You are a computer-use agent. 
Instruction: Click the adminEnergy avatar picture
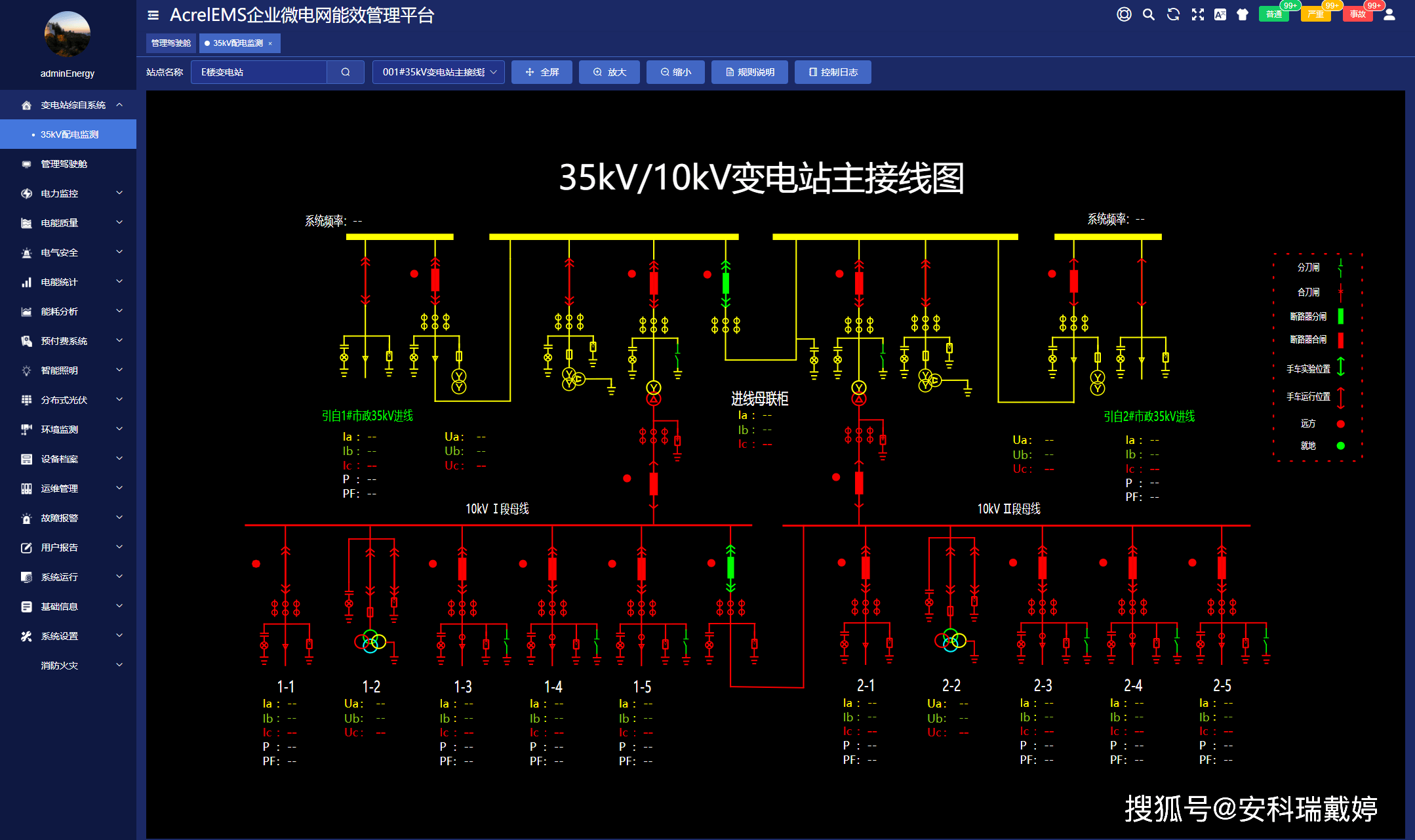(67, 34)
